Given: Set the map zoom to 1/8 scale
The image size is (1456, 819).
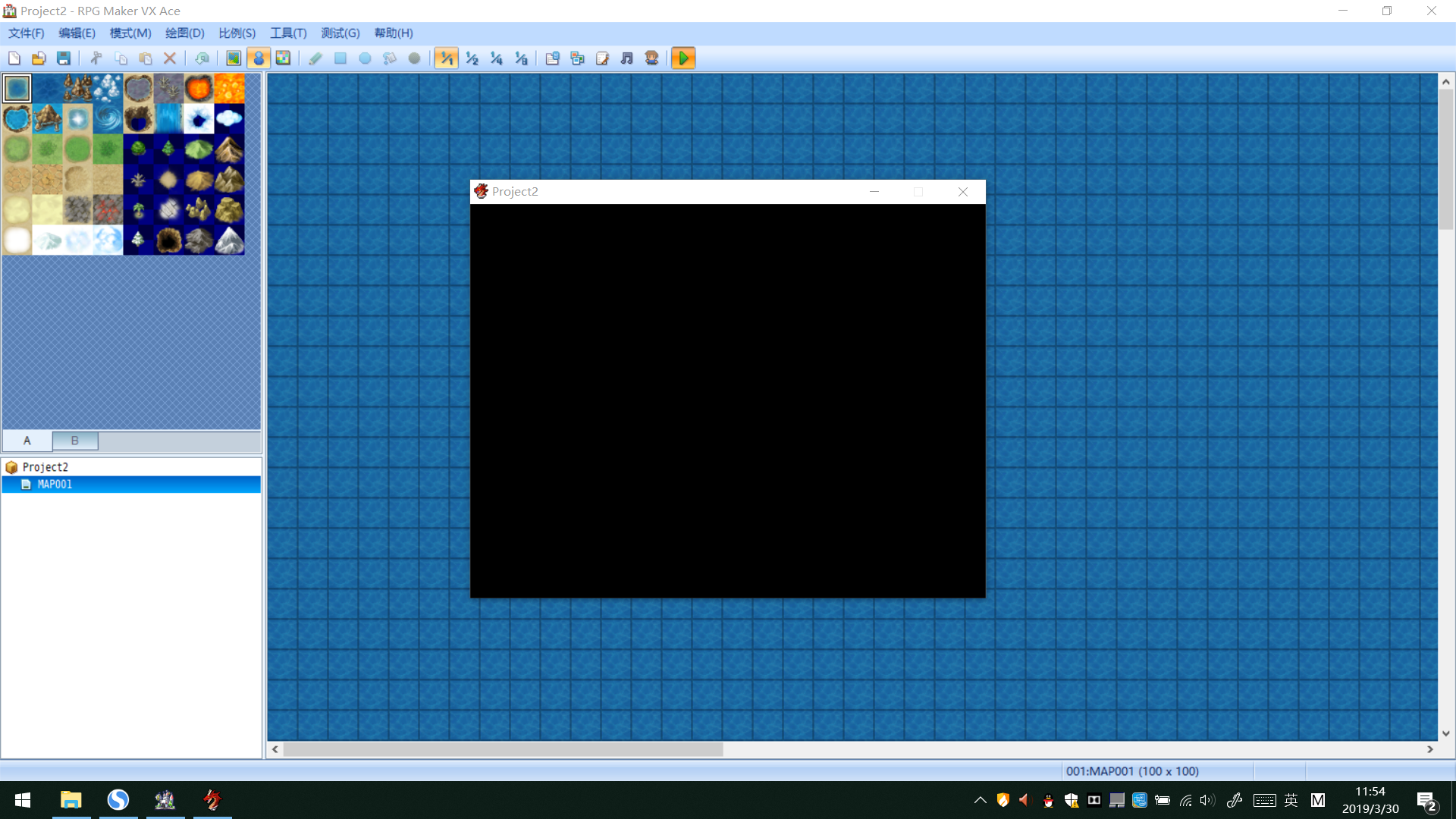Looking at the screenshot, I should [x=521, y=58].
